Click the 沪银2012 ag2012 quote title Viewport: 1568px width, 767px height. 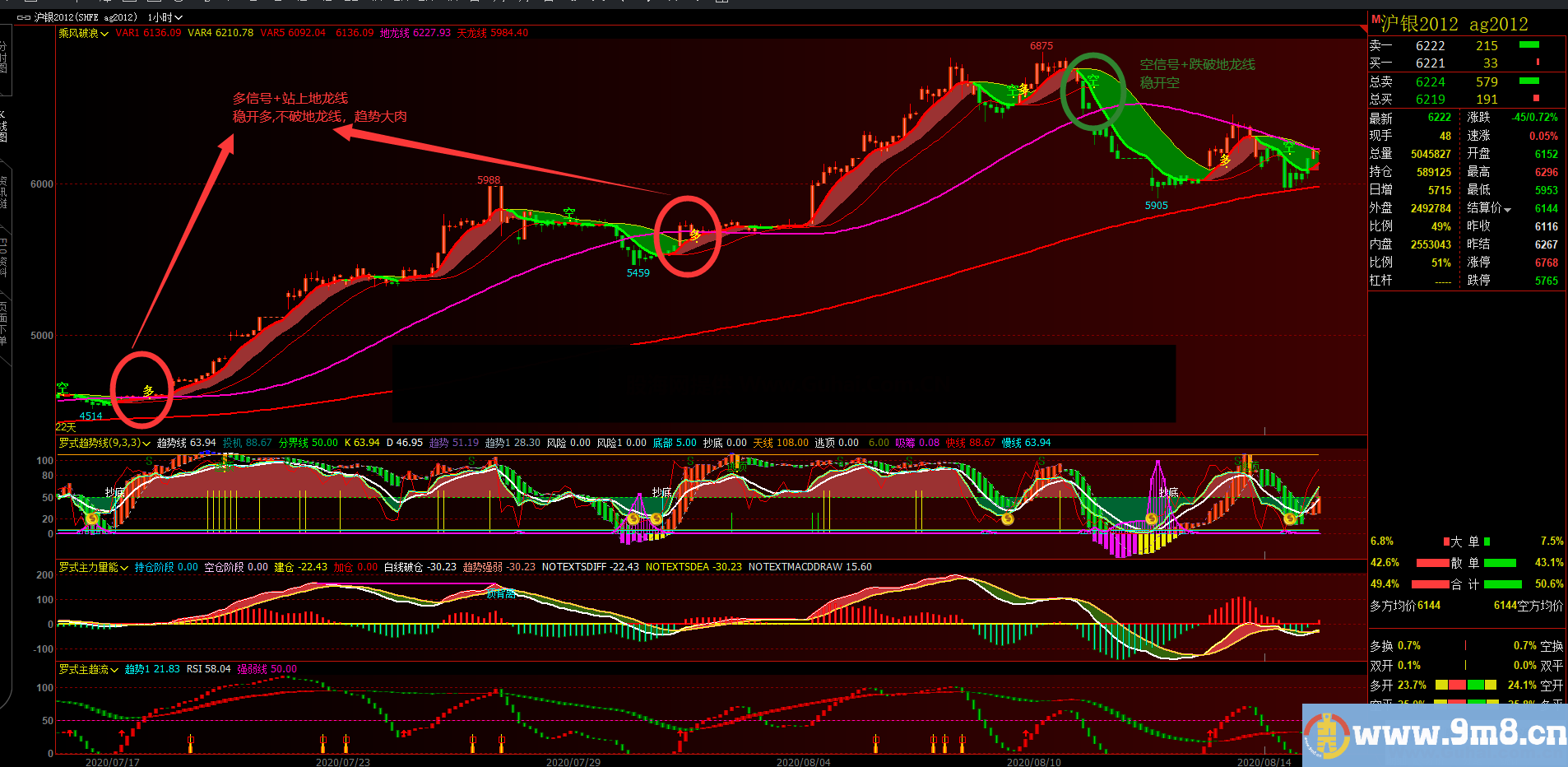click(x=1454, y=24)
